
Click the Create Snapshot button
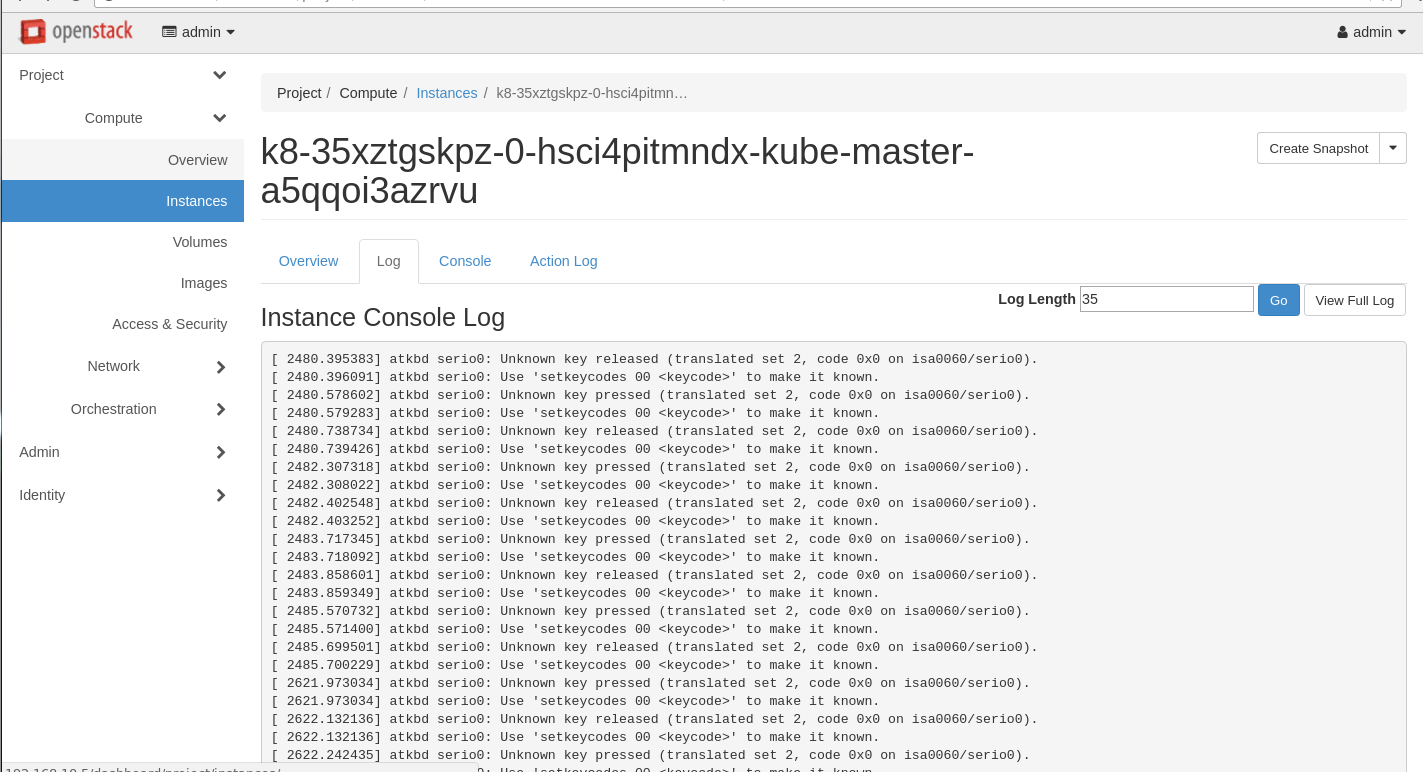pos(1318,148)
